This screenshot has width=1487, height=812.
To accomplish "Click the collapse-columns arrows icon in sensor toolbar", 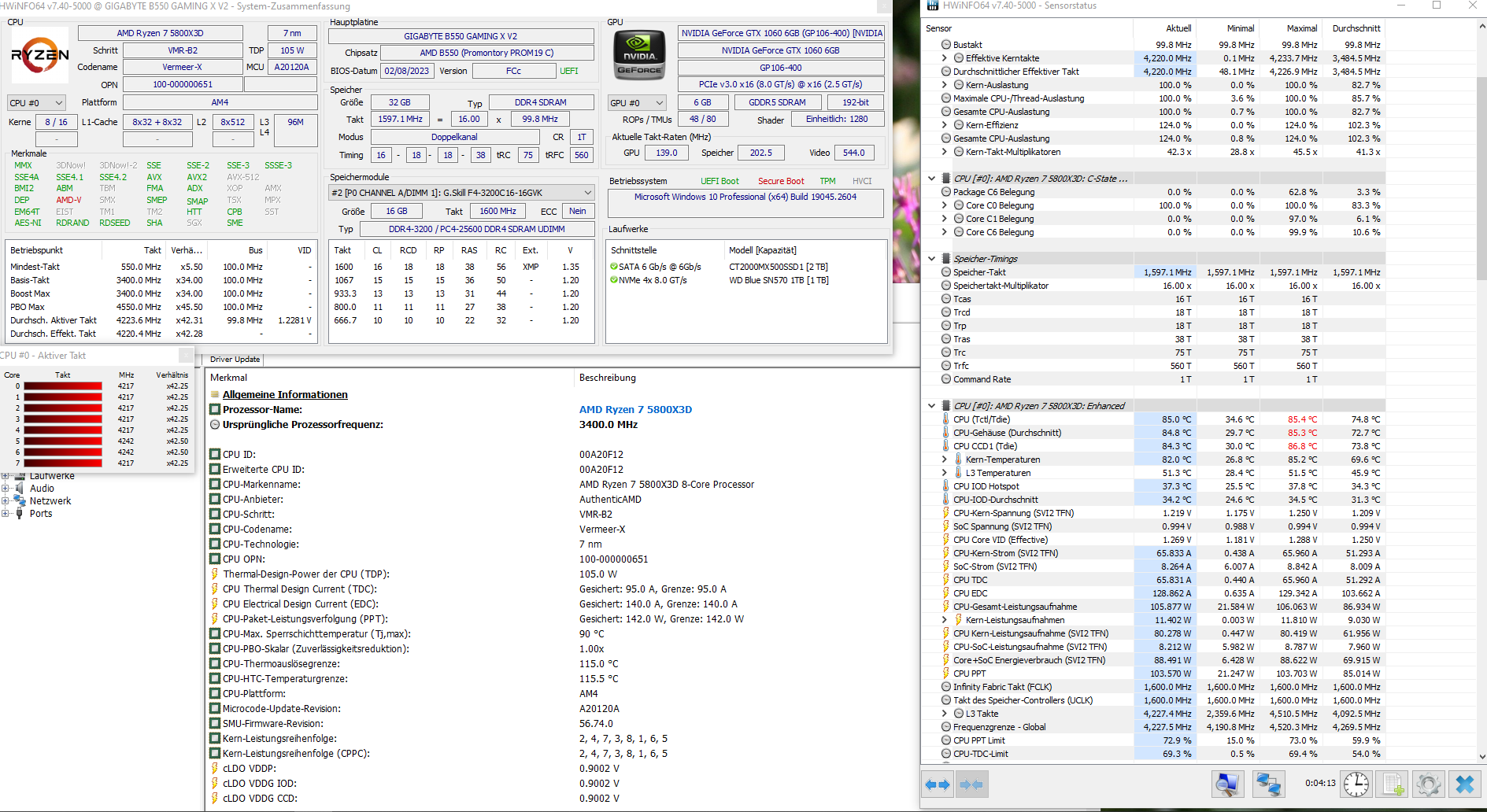I will 971,784.
